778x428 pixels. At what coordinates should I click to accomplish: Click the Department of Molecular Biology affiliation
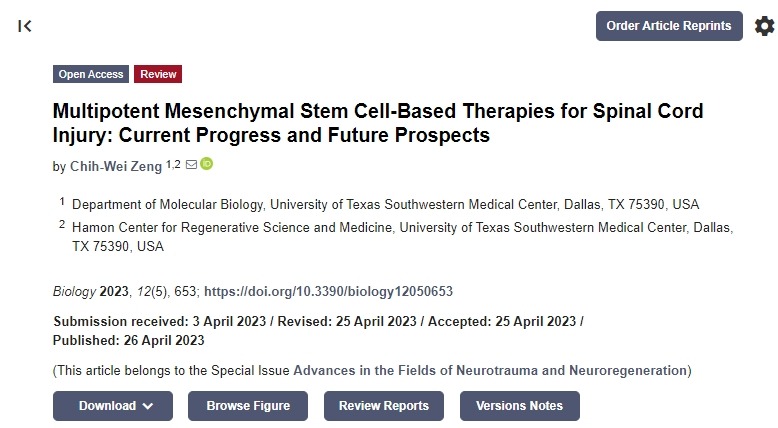pos(386,204)
